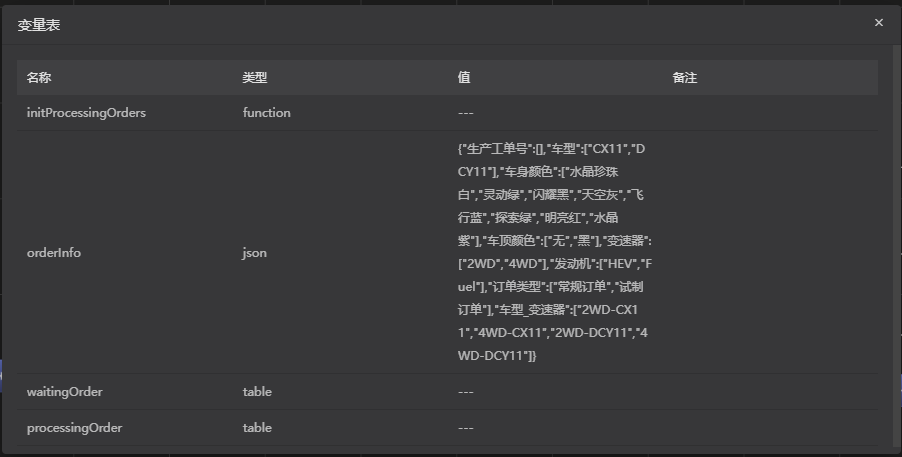Click the json type cell
This screenshot has height=457, width=902.
254,253
